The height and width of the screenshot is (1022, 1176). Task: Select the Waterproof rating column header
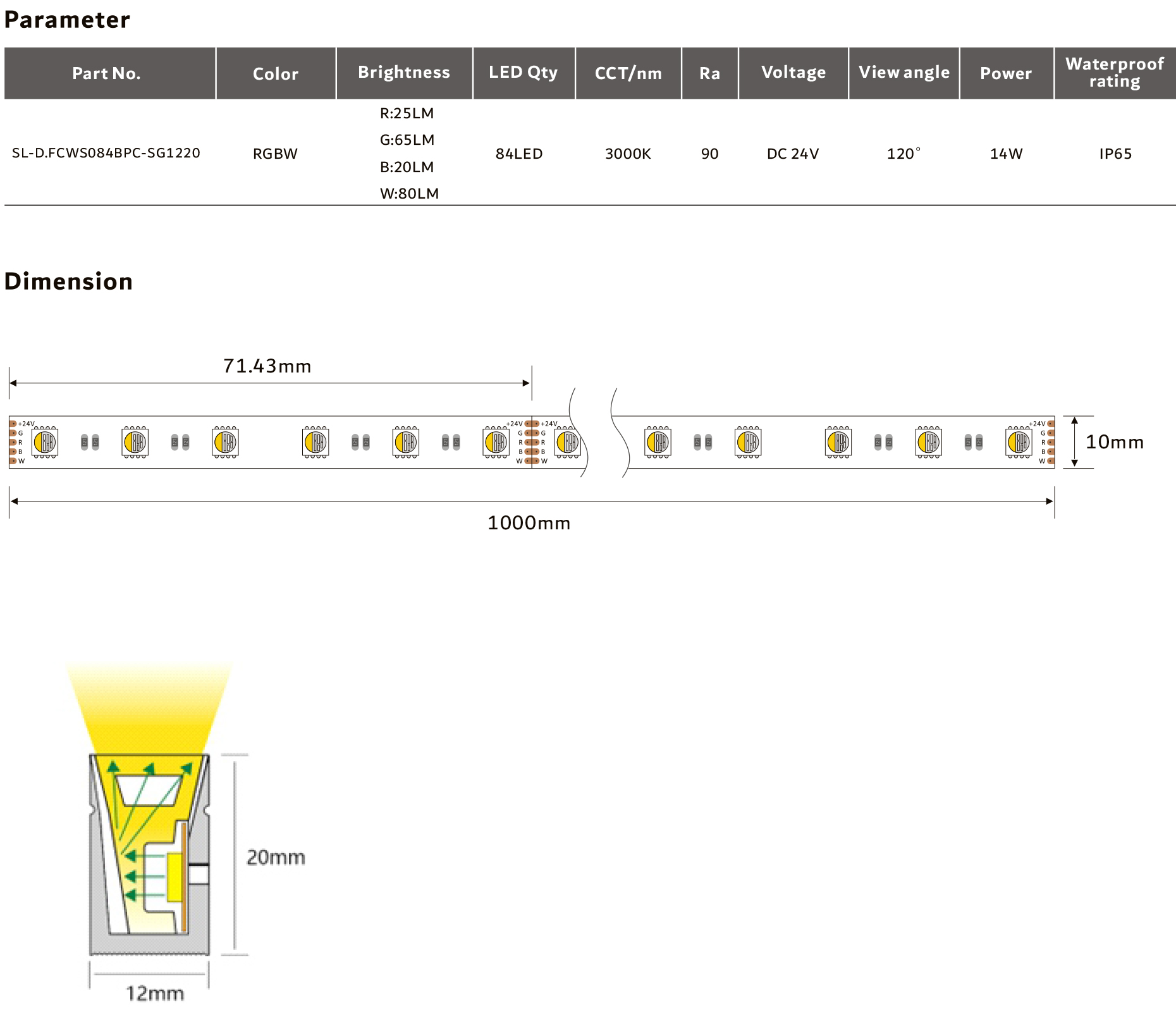point(1114,73)
